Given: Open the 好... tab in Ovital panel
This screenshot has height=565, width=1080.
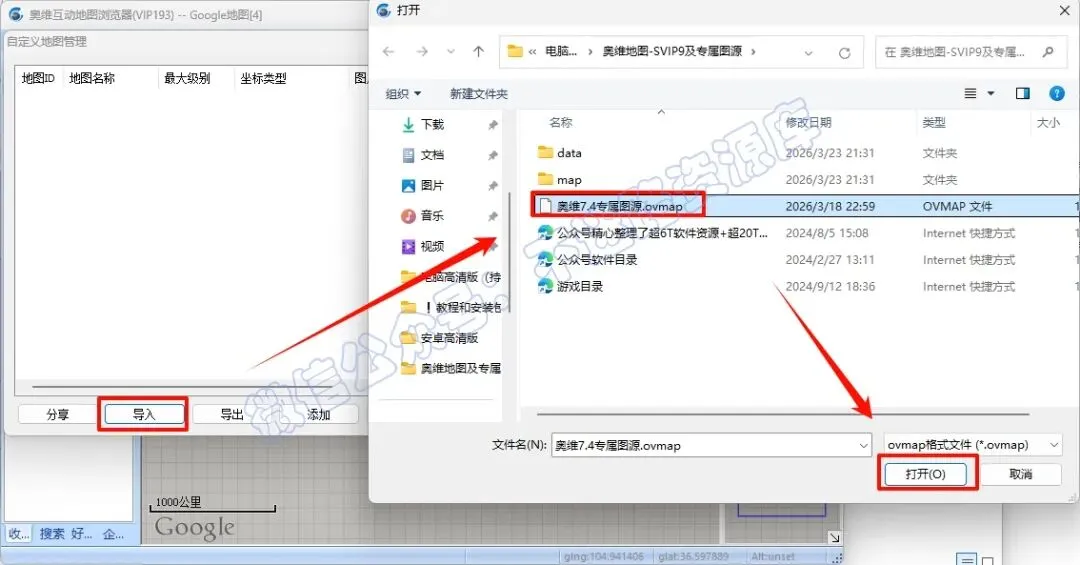Looking at the screenshot, I should (82, 533).
